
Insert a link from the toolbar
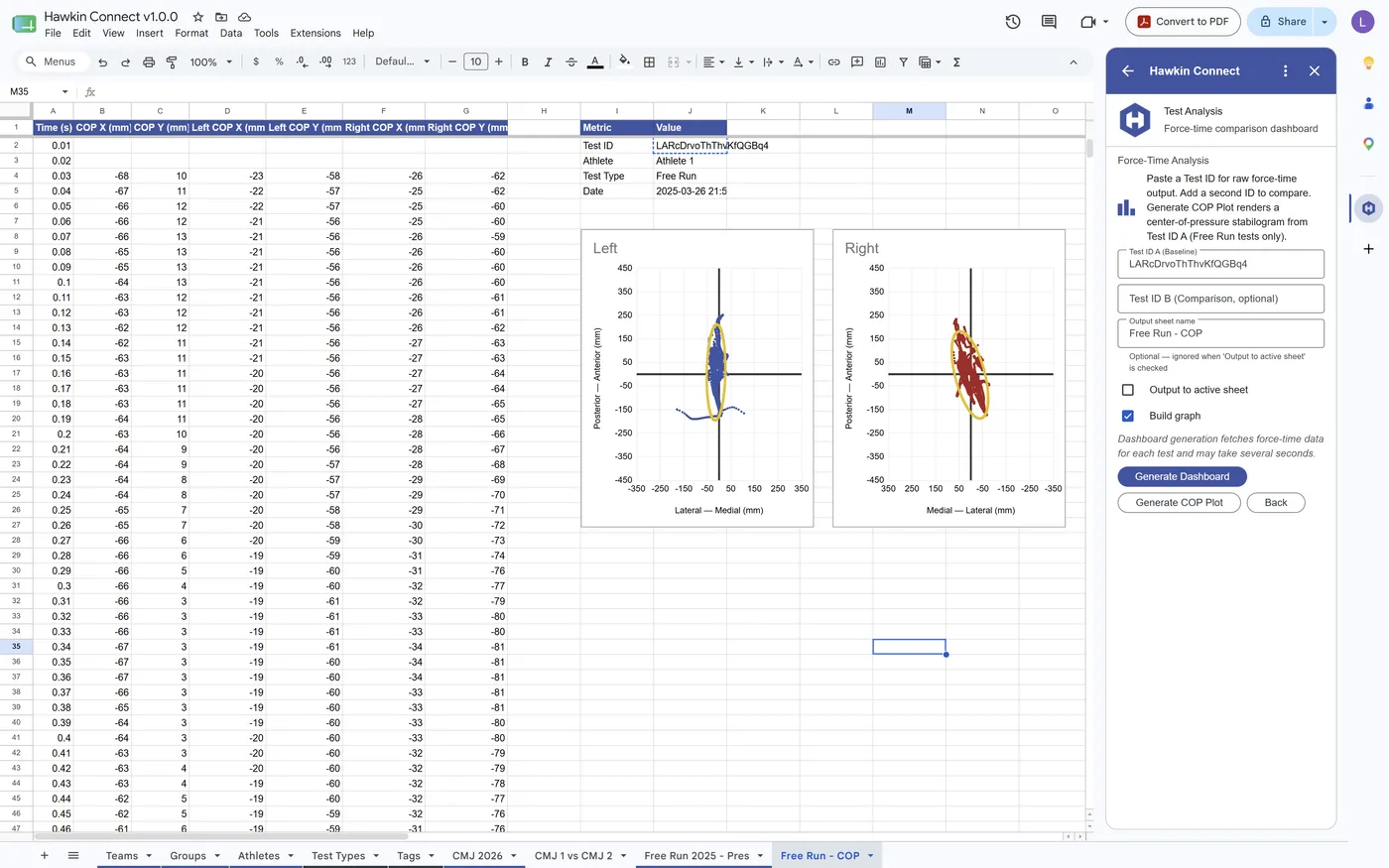(833, 62)
